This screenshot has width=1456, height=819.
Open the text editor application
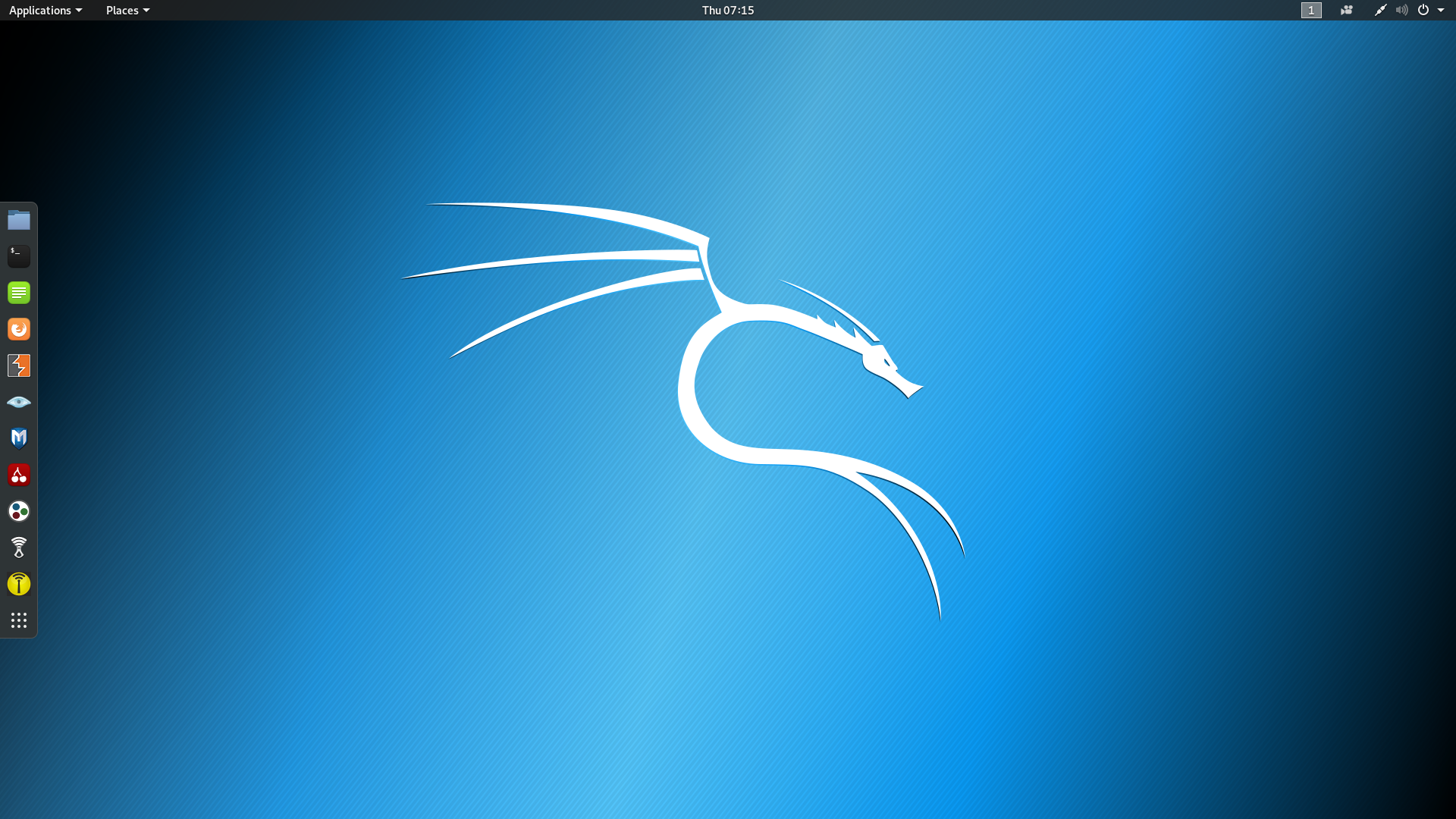click(x=18, y=292)
